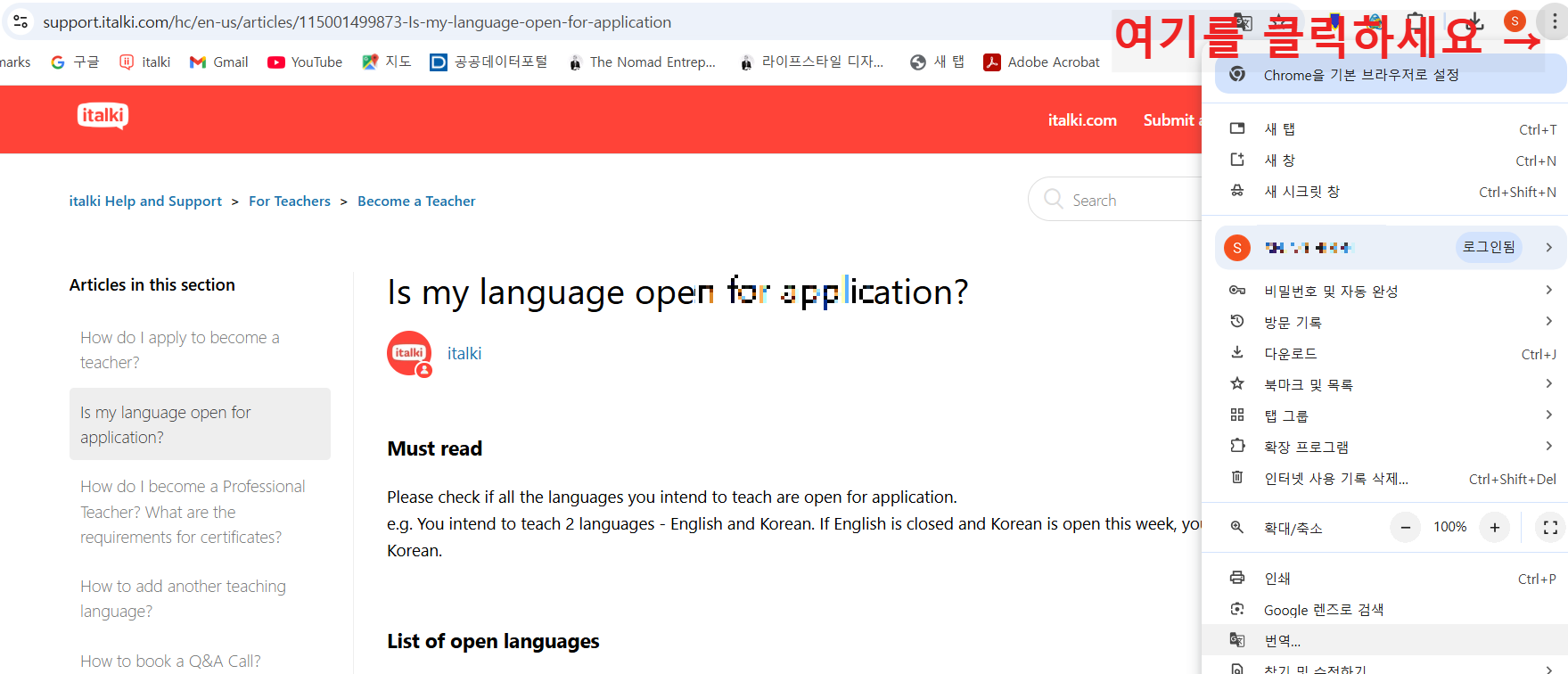Screen dimensions: 1568x674
Task: Click the 번역 translate icon
Action: point(1237,640)
